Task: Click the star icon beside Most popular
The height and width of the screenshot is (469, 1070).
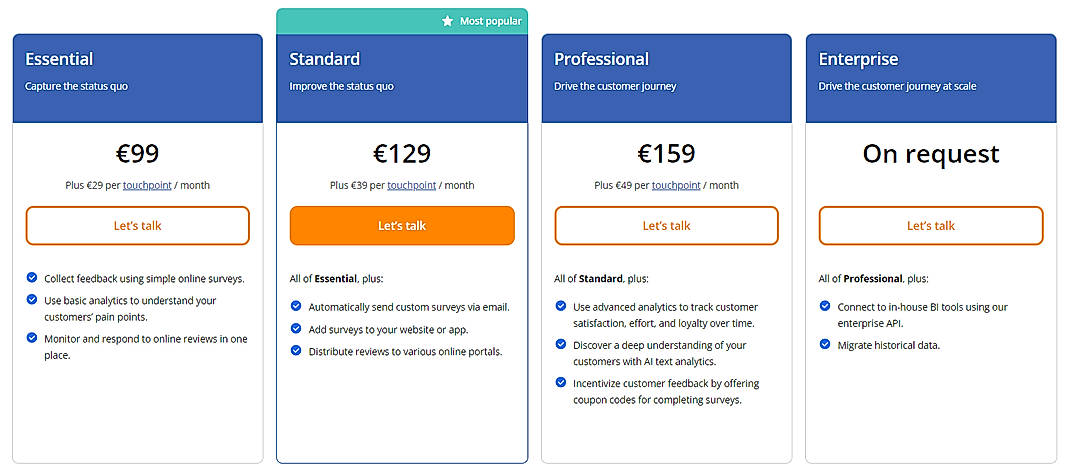Action: (448, 21)
